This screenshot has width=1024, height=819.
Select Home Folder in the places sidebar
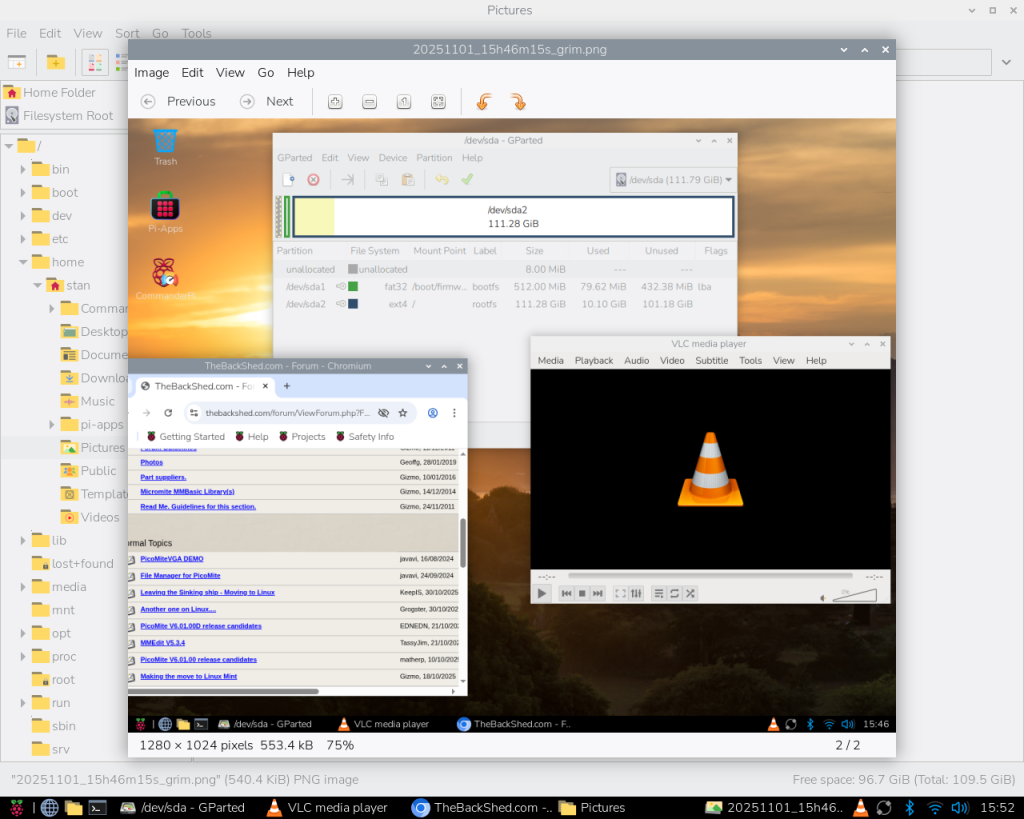coord(59,92)
